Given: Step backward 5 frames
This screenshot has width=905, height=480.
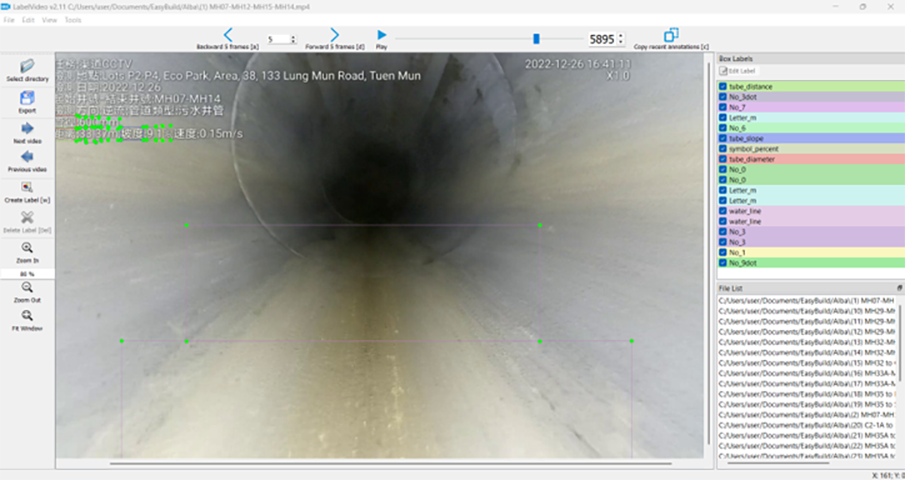Looking at the screenshot, I should pyautogui.click(x=228, y=35).
